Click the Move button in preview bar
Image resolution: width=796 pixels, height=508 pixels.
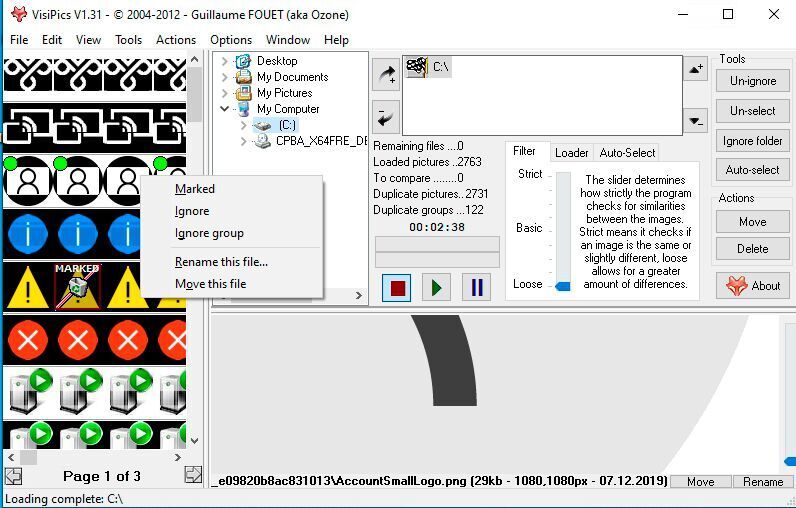pyautogui.click(x=701, y=482)
